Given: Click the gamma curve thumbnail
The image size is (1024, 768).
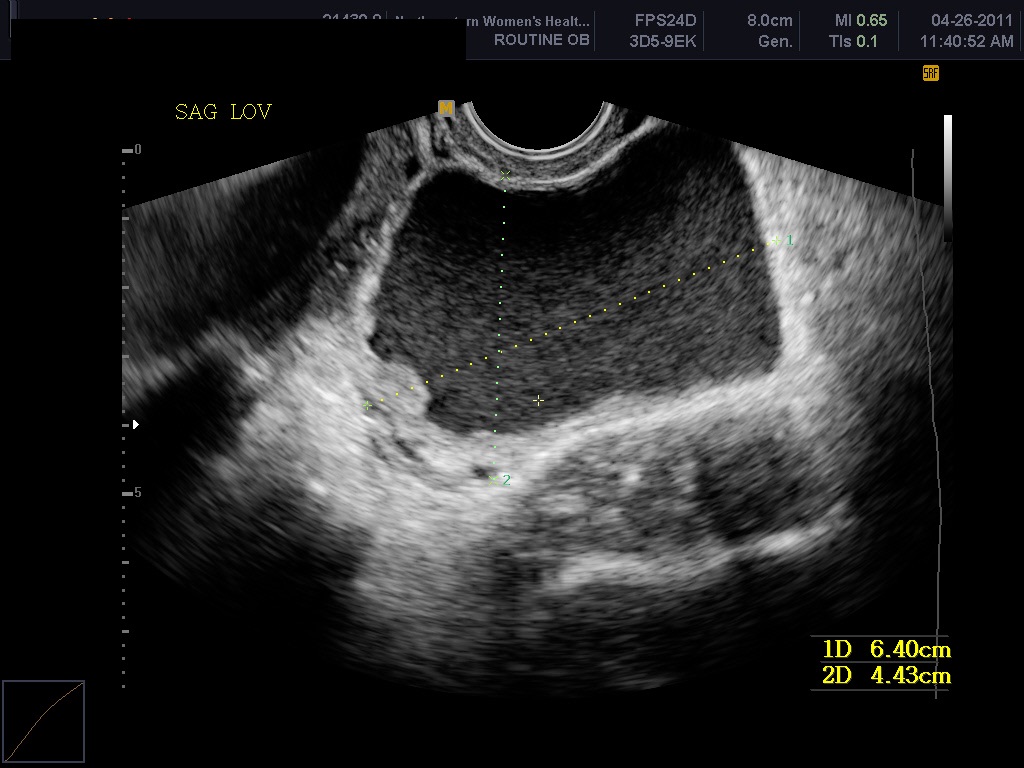Looking at the screenshot, I should [43, 721].
